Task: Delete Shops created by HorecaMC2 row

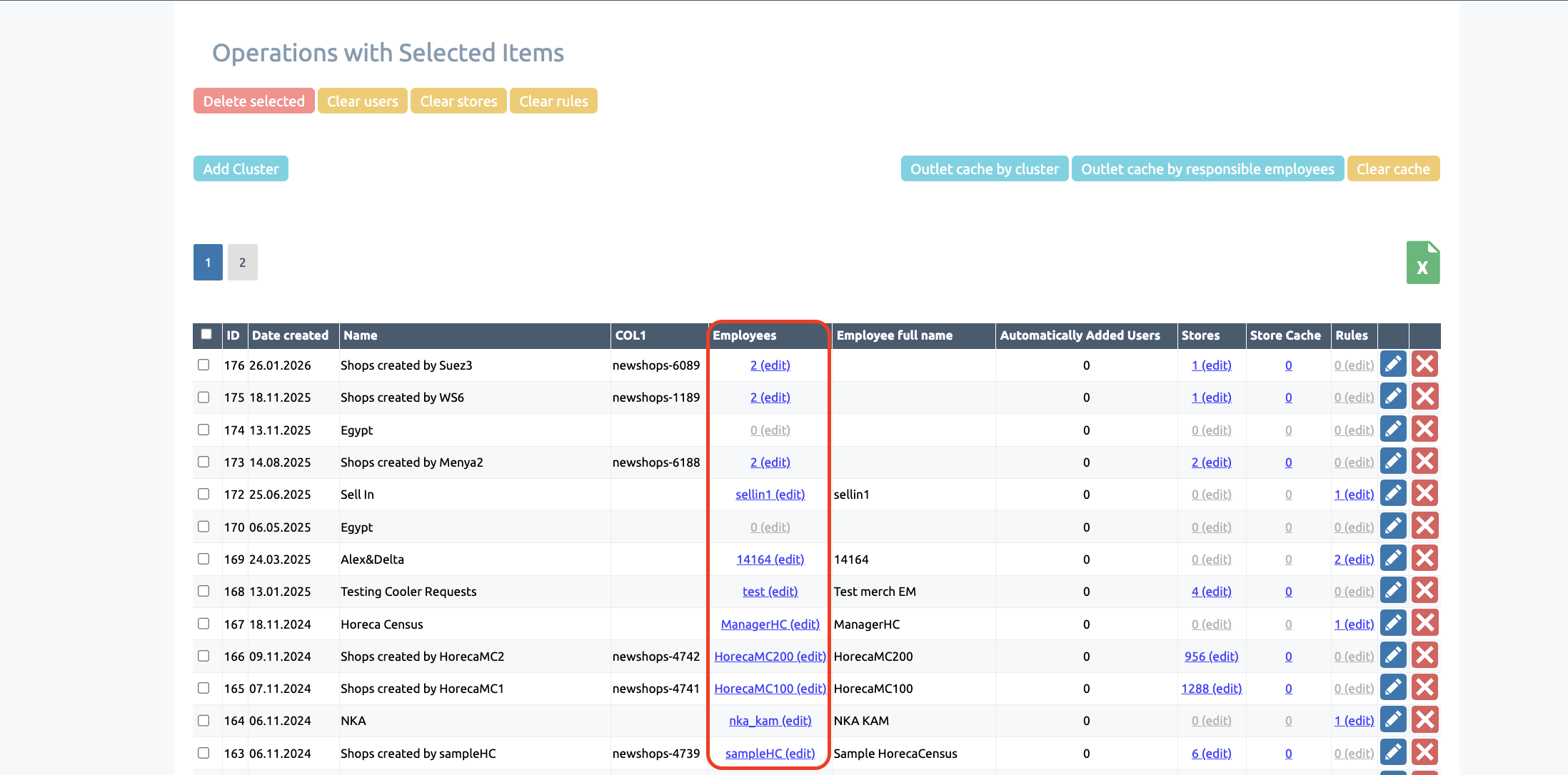Action: coord(1424,656)
